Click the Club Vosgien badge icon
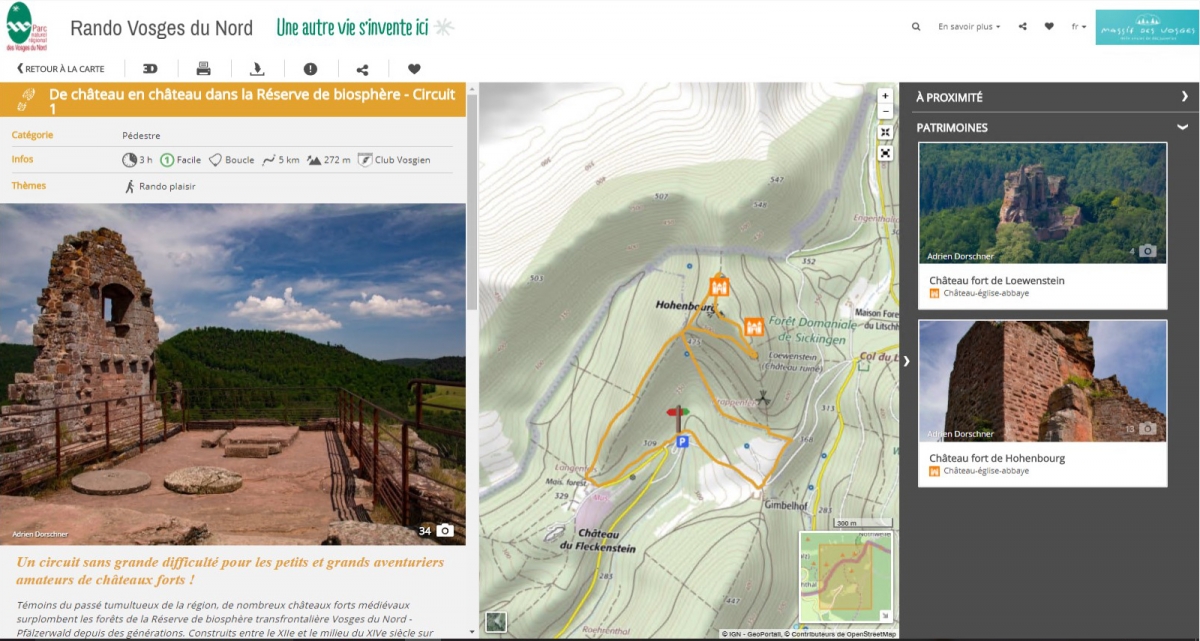Viewport: 1200px width, 641px height. [365, 160]
